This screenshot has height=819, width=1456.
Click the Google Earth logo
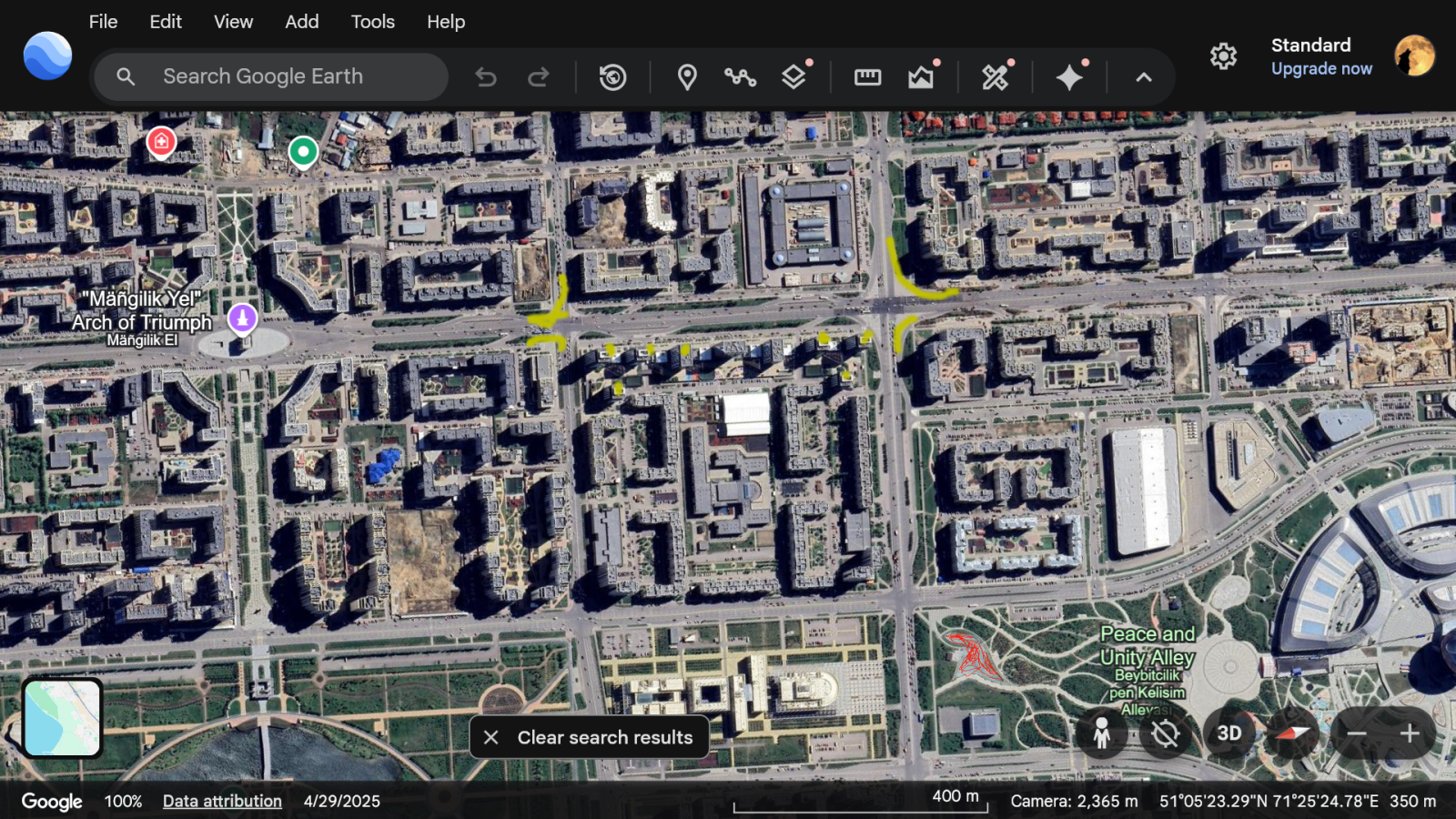47,56
